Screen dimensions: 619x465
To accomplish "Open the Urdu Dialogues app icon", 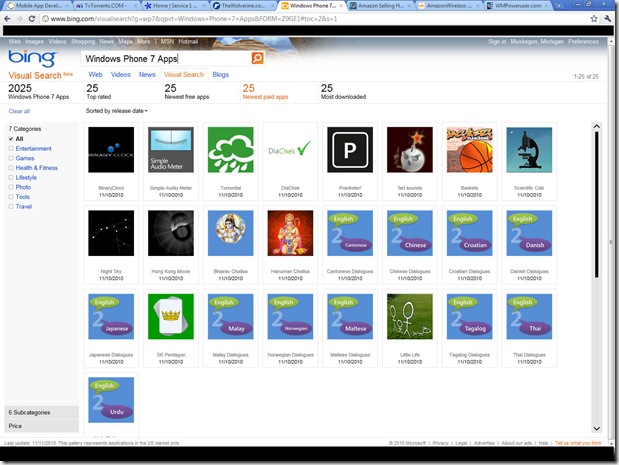I will coord(111,399).
